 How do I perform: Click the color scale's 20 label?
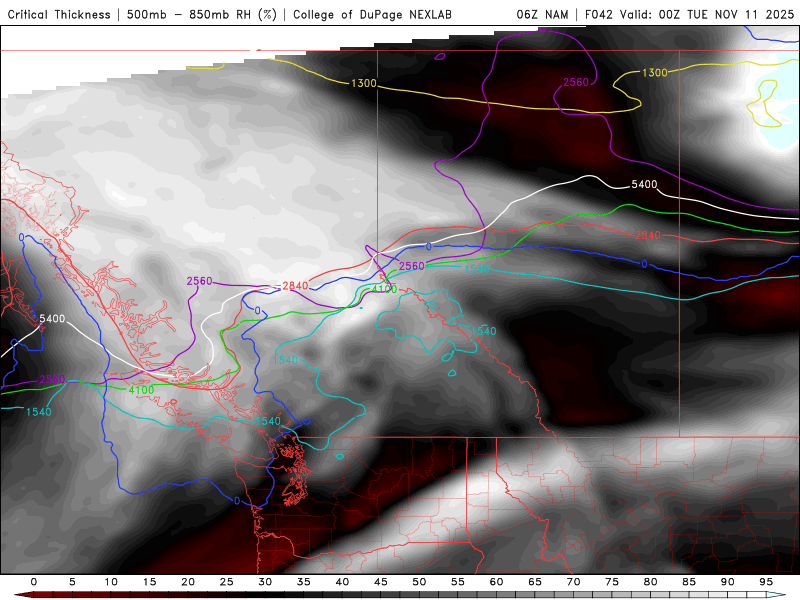coord(188,582)
